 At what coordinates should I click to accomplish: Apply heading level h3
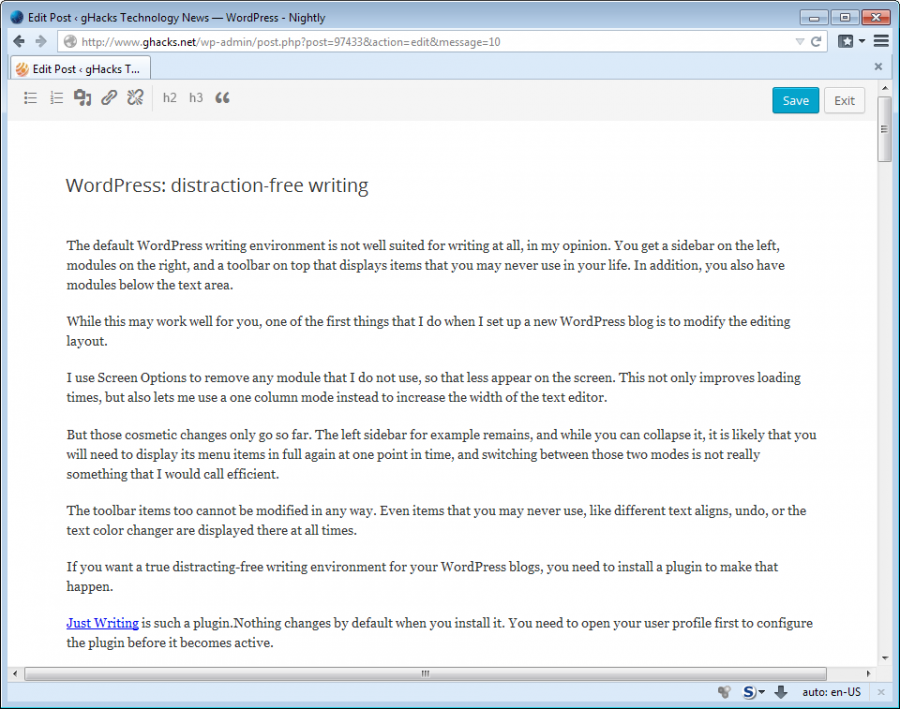(x=196, y=97)
